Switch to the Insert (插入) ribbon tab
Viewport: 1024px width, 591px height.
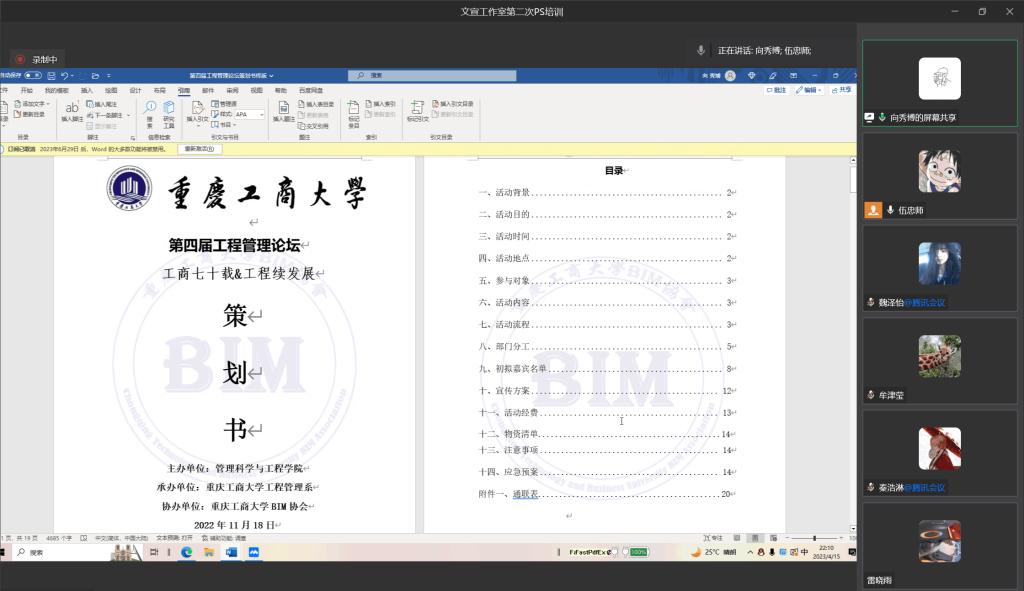(x=87, y=90)
